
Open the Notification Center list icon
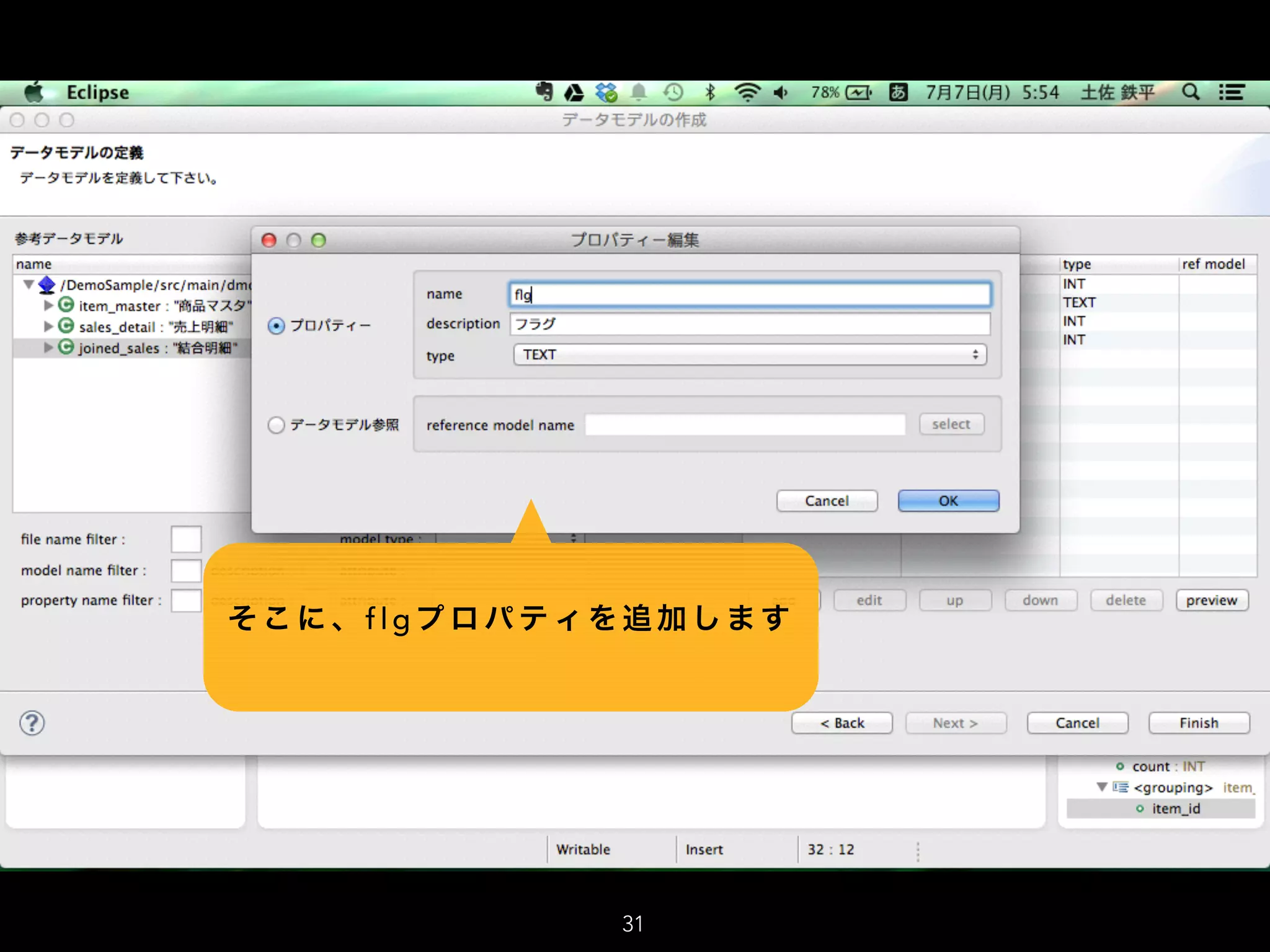[x=1232, y=92]
